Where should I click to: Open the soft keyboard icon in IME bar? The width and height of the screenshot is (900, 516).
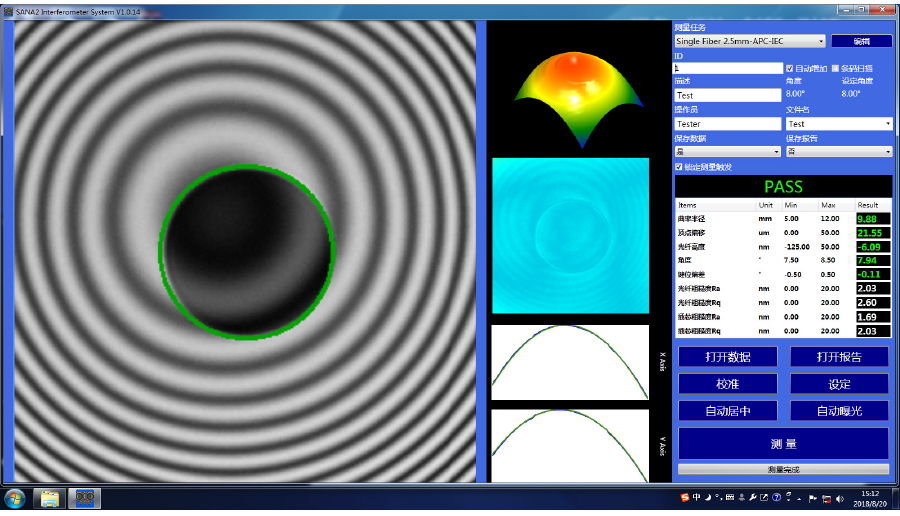click(730, 498)
